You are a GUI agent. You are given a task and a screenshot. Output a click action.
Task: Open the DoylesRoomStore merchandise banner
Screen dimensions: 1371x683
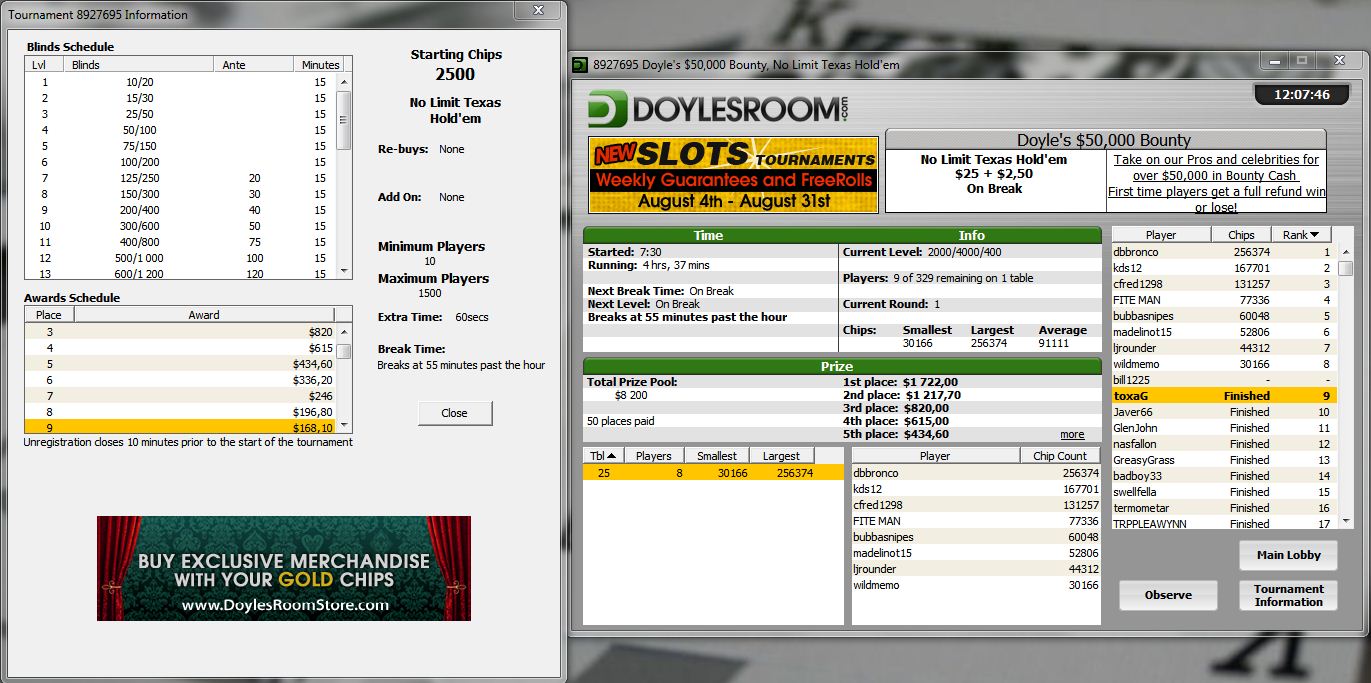tap(284, 568)
